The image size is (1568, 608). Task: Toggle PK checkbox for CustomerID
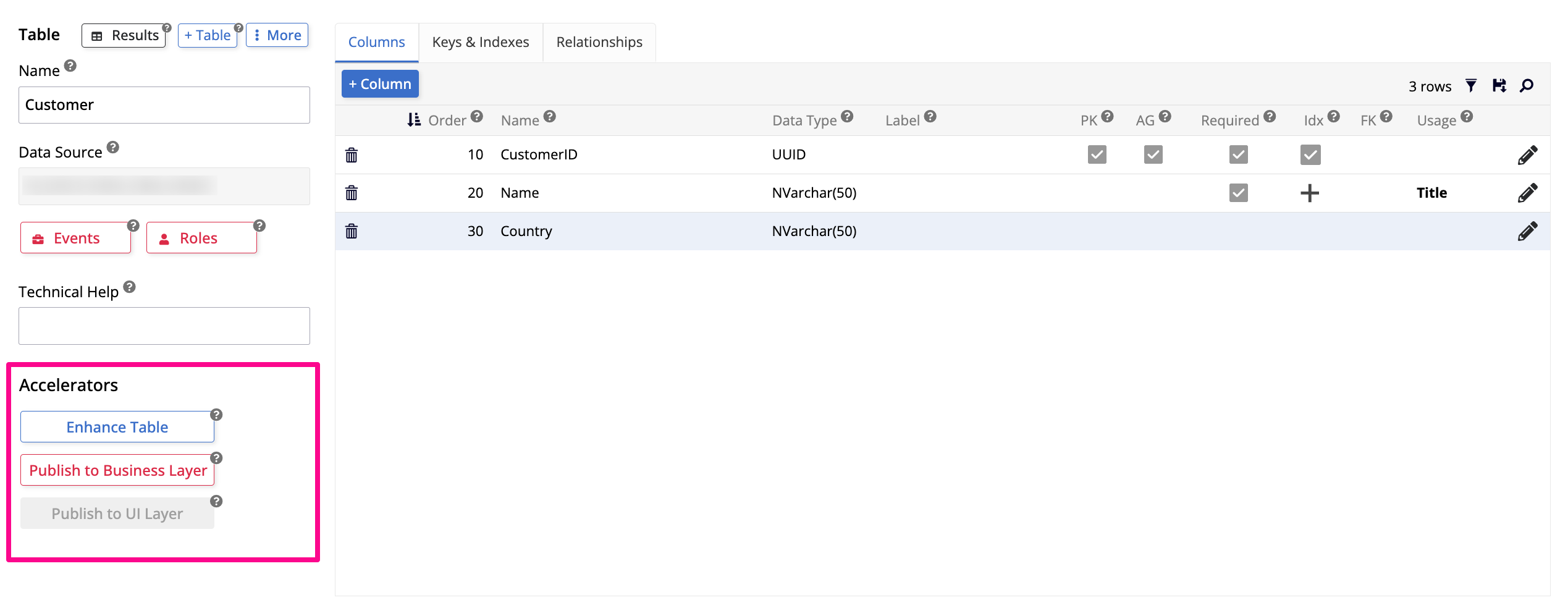tap(1097, 154)
